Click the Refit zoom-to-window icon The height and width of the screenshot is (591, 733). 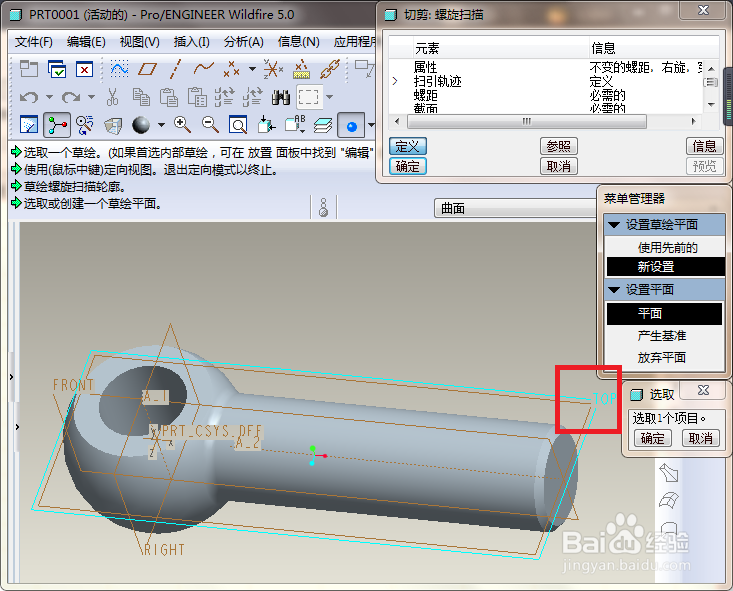238,125
